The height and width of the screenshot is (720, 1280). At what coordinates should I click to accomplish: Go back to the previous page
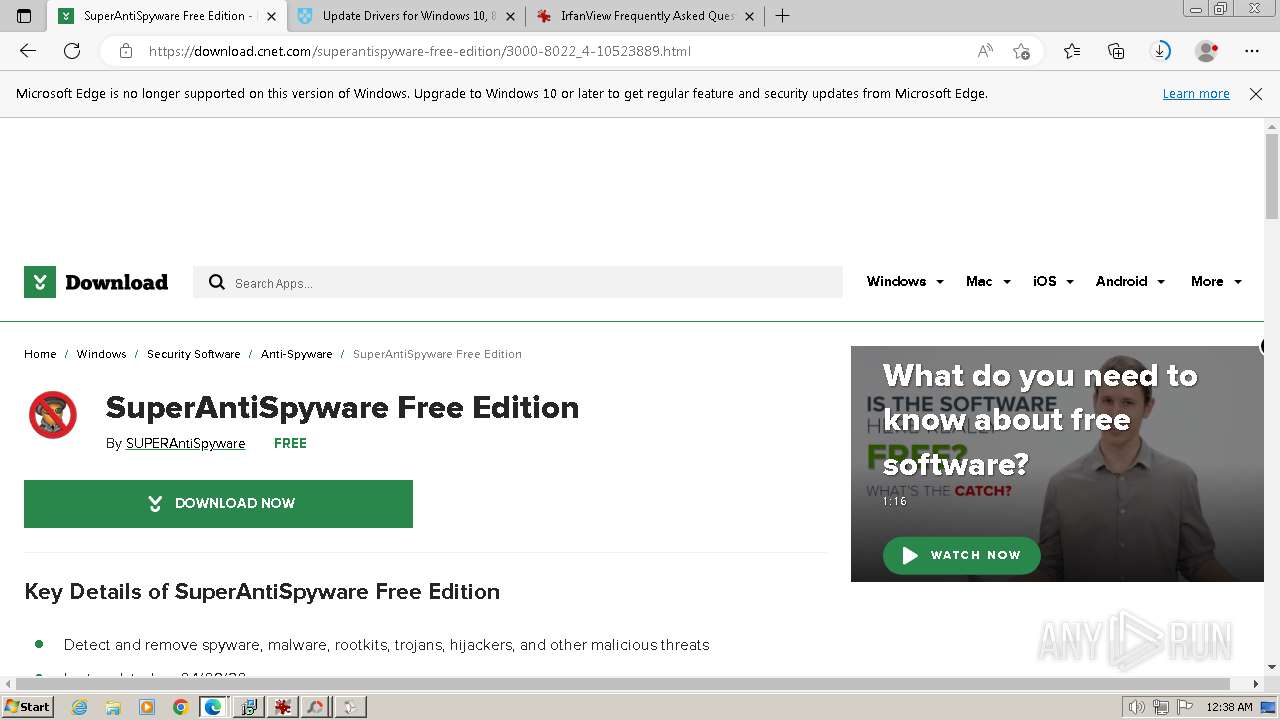click(x=28, y=51)
